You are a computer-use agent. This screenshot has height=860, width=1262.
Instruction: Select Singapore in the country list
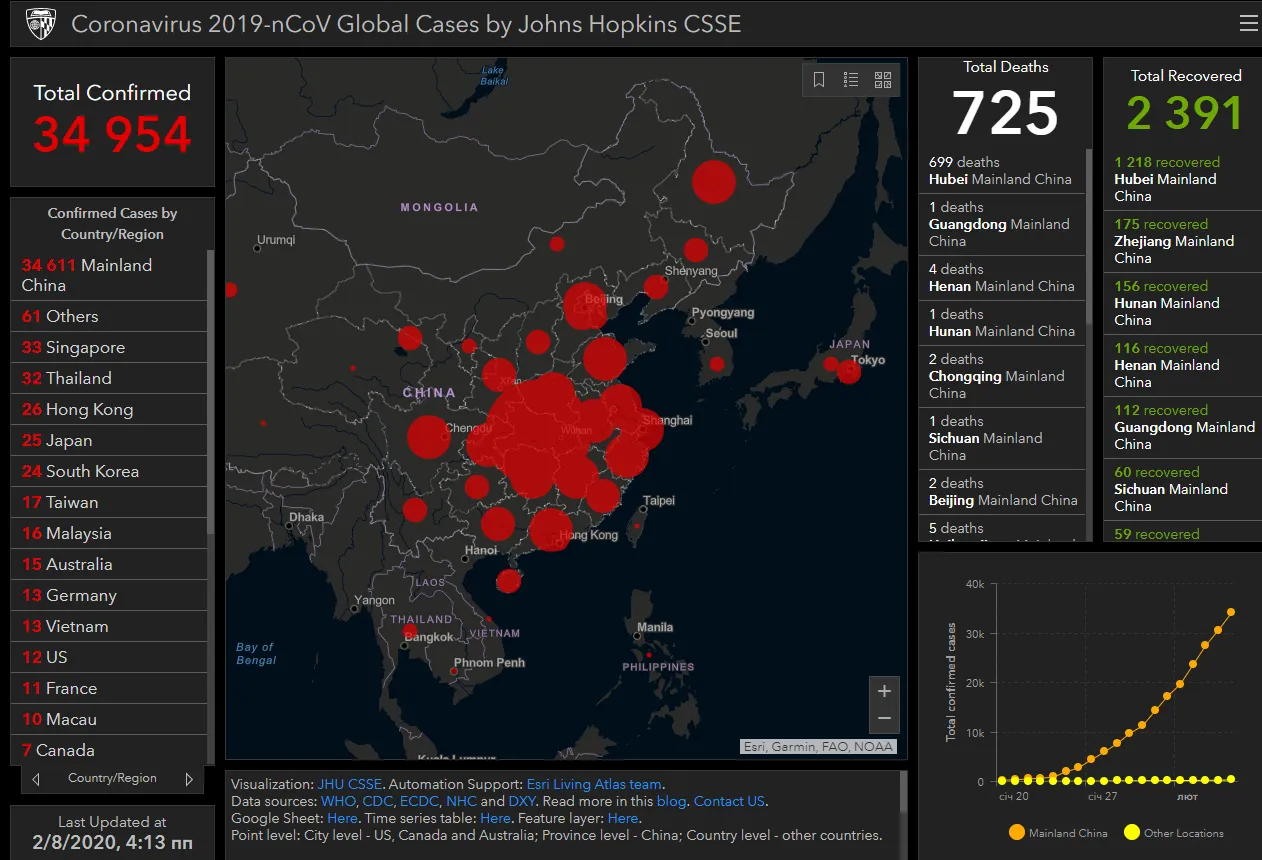pyautogui.click(x=110, y=347)
